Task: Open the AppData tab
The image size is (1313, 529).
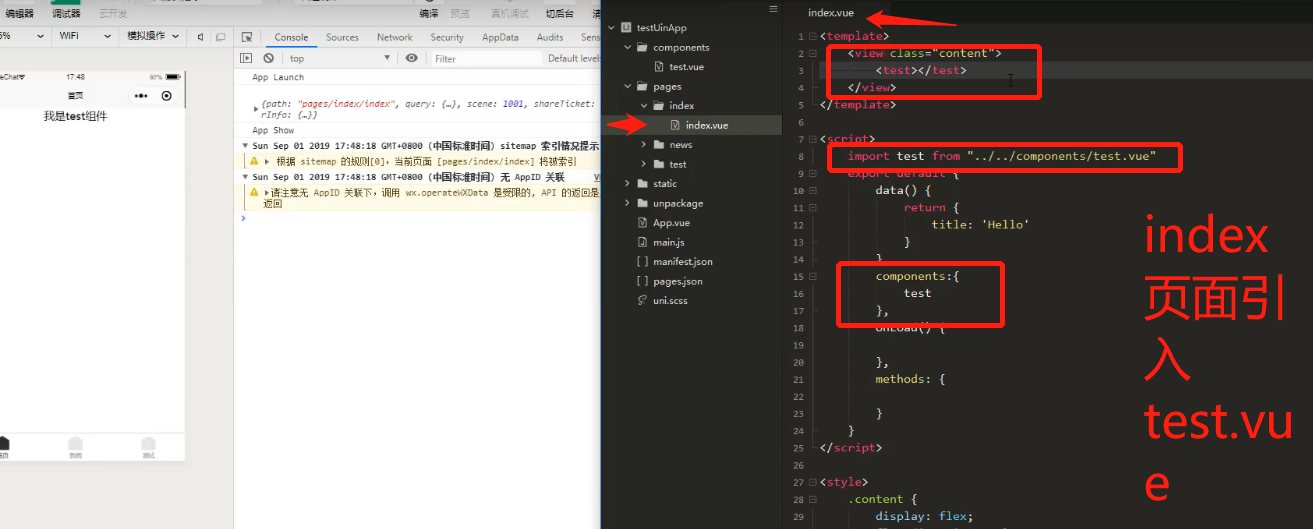Action: 500,37
